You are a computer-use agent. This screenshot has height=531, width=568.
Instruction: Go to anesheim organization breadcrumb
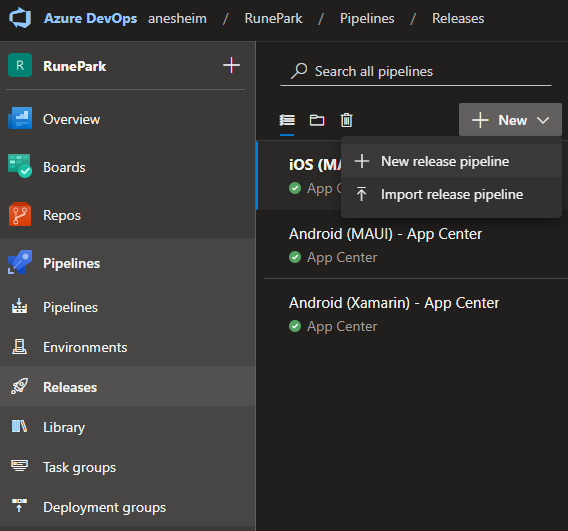(x=177, y=18)
